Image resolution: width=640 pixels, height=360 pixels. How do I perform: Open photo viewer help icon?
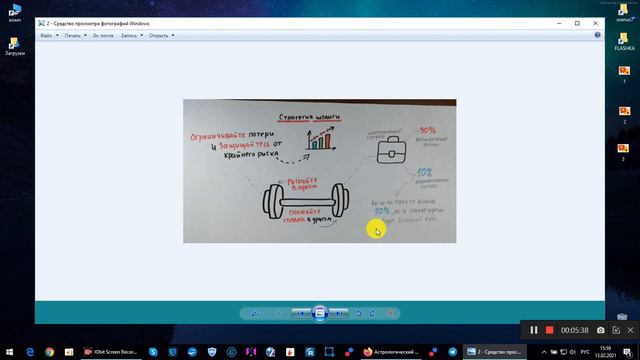(597, 35)
